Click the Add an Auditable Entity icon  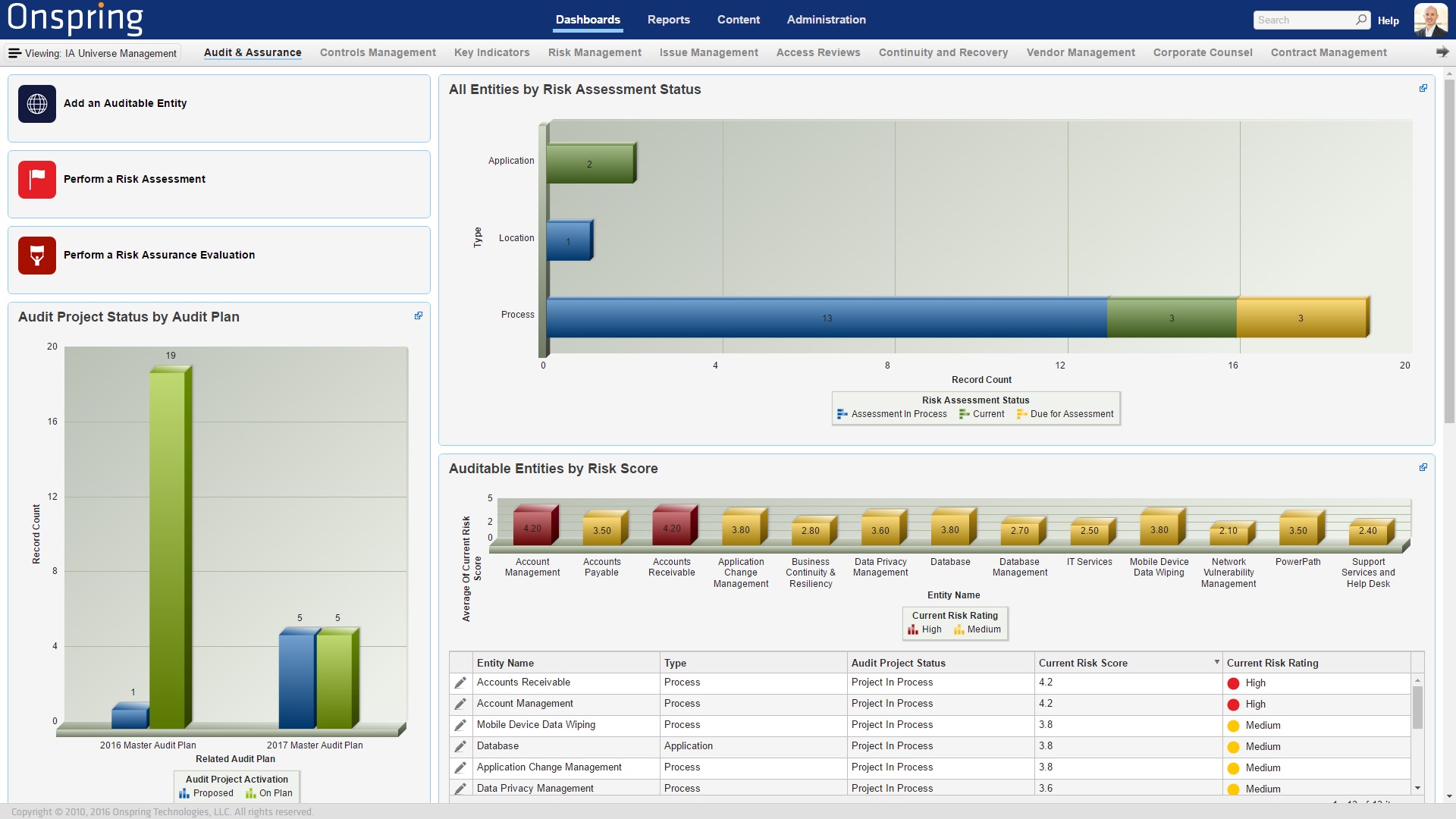coord(36,103)
